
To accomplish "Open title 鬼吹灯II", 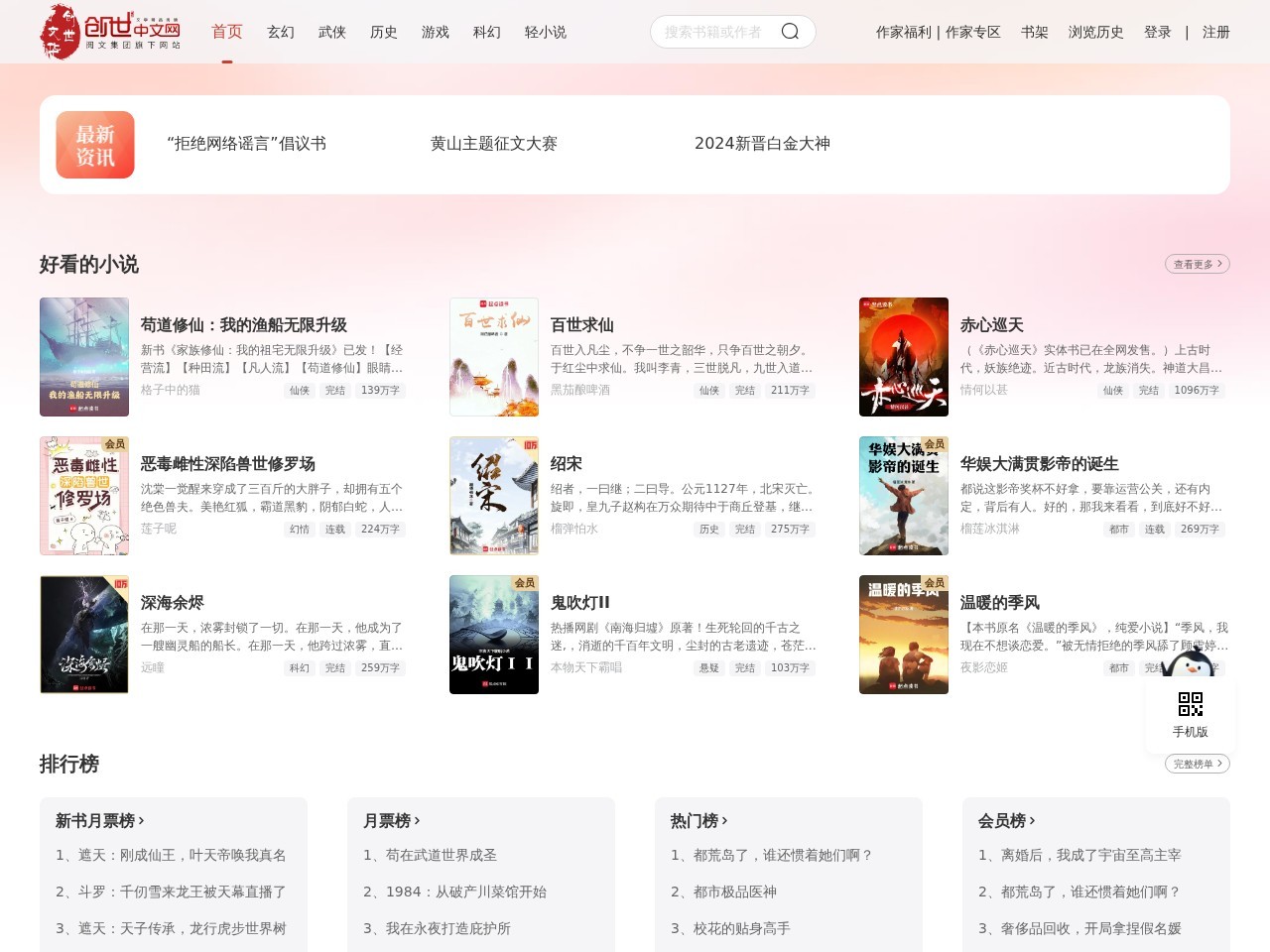I will 580,603.
